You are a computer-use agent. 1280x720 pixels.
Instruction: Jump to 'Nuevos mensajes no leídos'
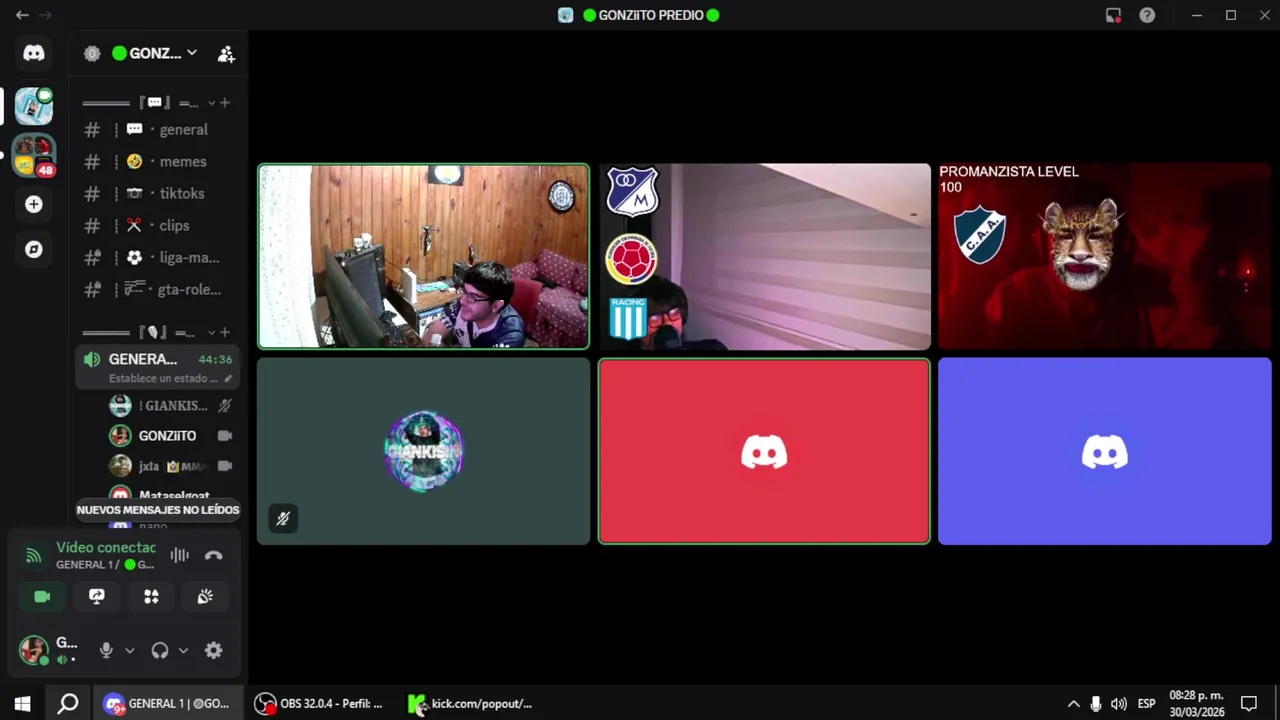158,510
